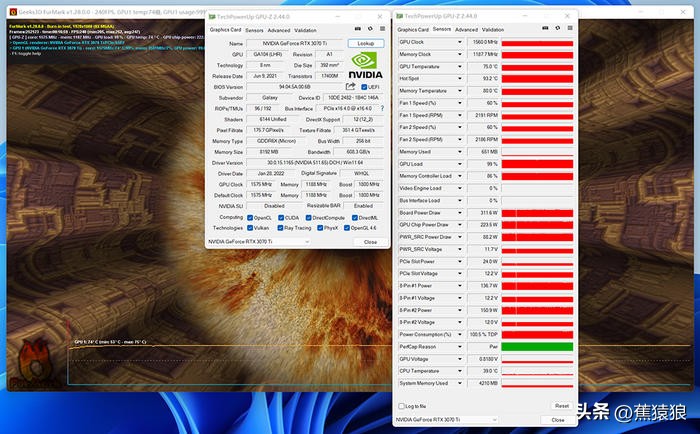The height and width of the screenshot is (434, 700).
Task: Toggle the OpenCL checkbox
Action: pos(250,217)
